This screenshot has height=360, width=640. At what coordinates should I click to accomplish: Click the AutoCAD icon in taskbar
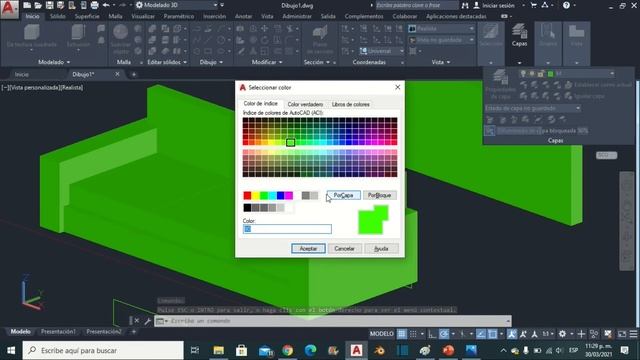356,350
